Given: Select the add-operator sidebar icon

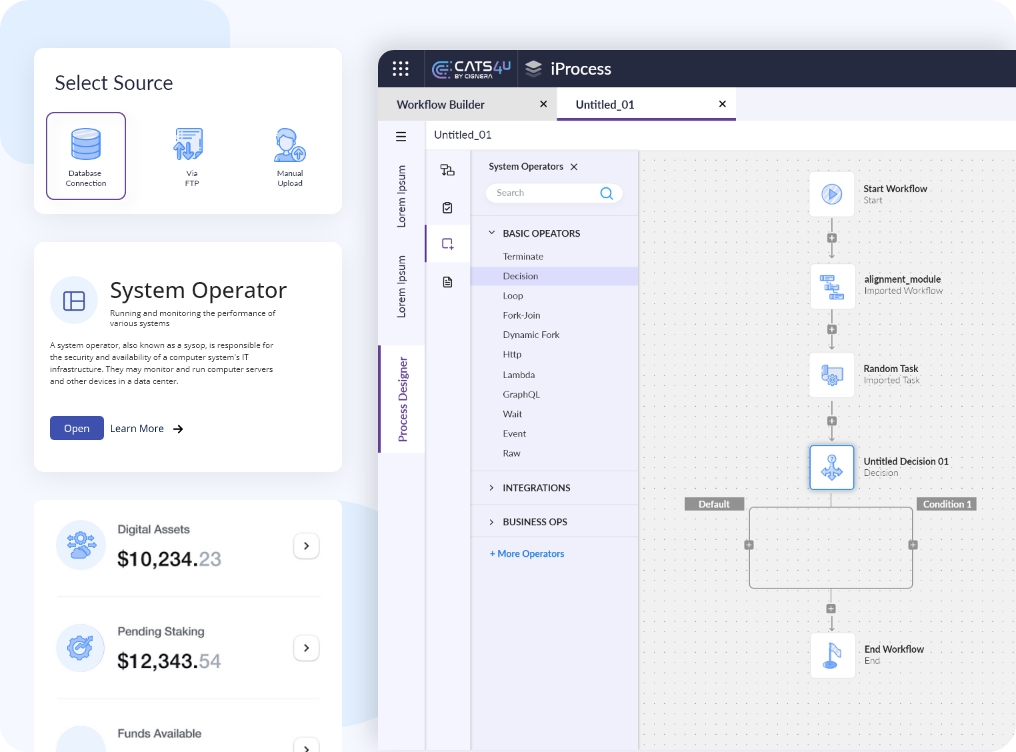Looking at the screenshot, I should [447, 244].
